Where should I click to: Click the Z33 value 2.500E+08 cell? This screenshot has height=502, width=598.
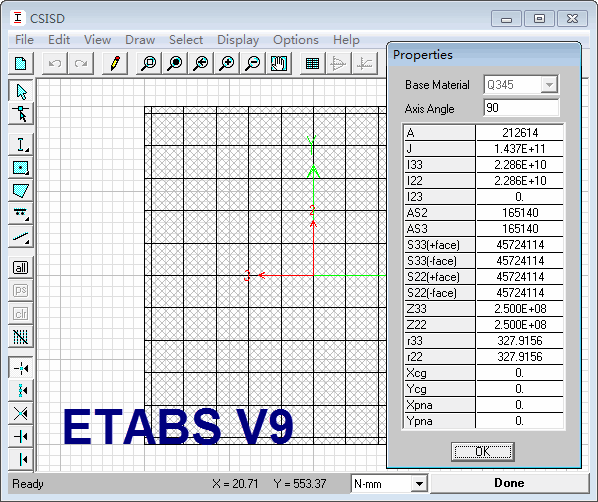coord(520,309)
